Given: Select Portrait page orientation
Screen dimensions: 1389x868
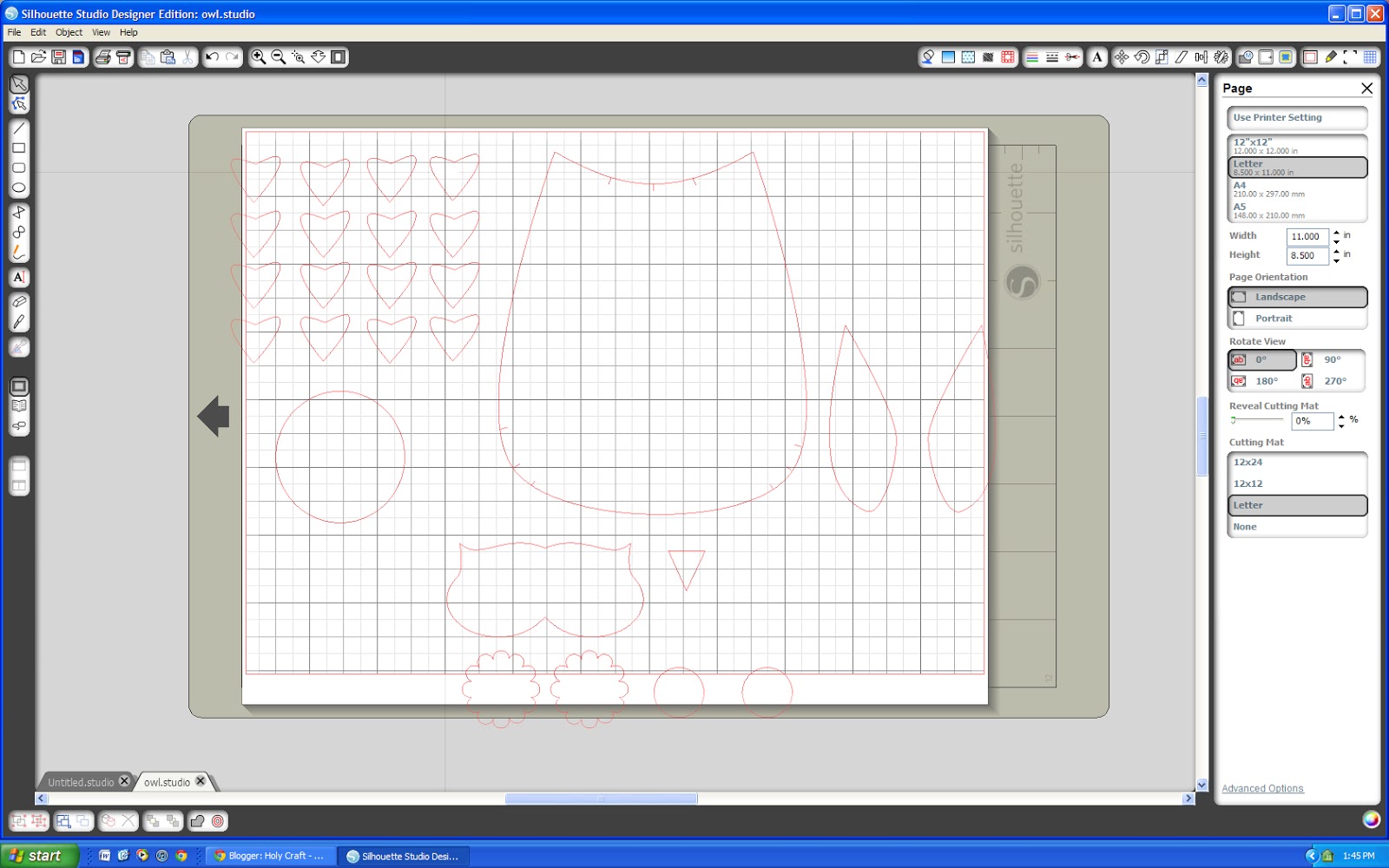Looking at the screenshot, I should (x=1298, y=319).
